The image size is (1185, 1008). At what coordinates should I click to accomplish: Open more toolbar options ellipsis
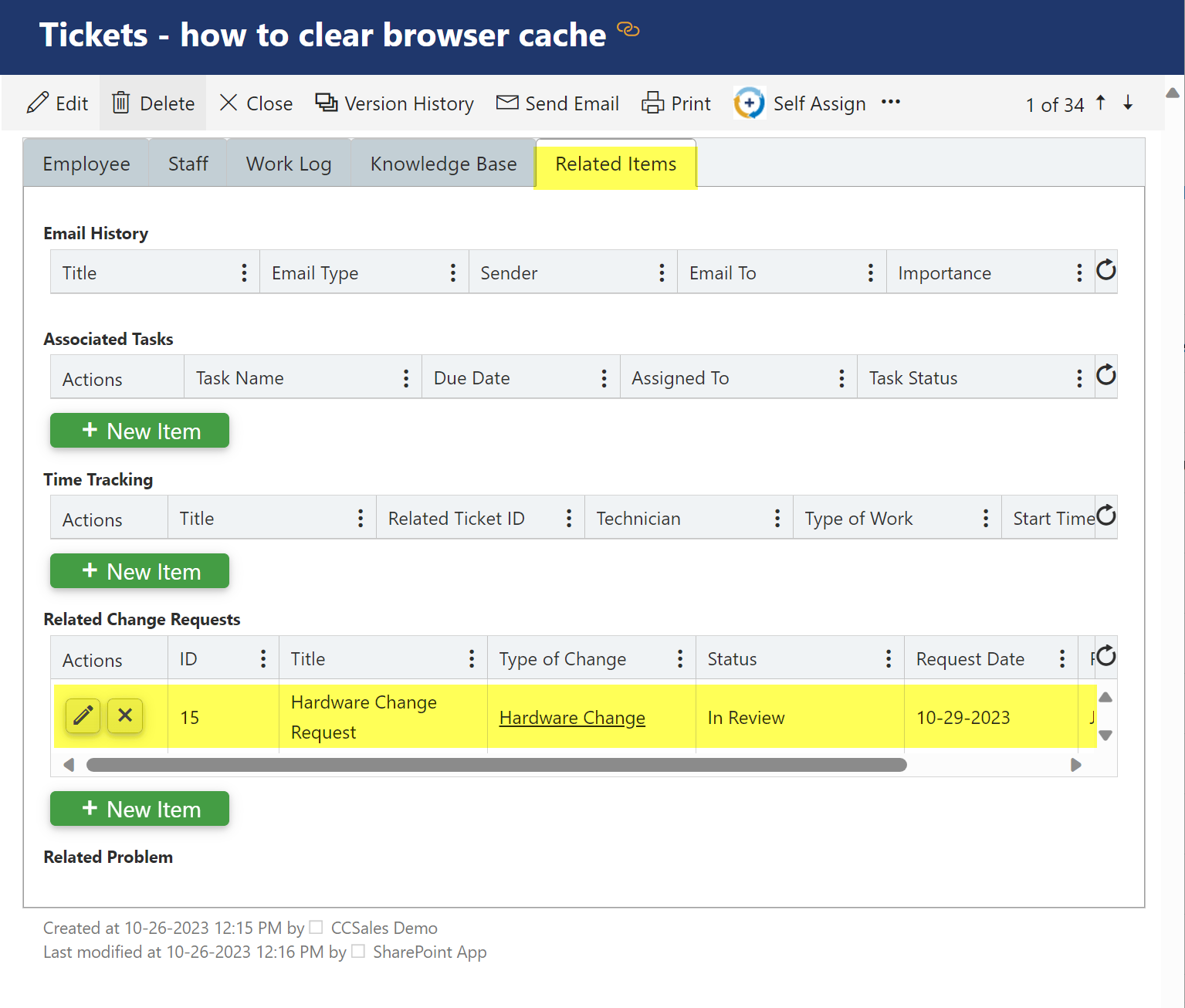tap(891, 102)
